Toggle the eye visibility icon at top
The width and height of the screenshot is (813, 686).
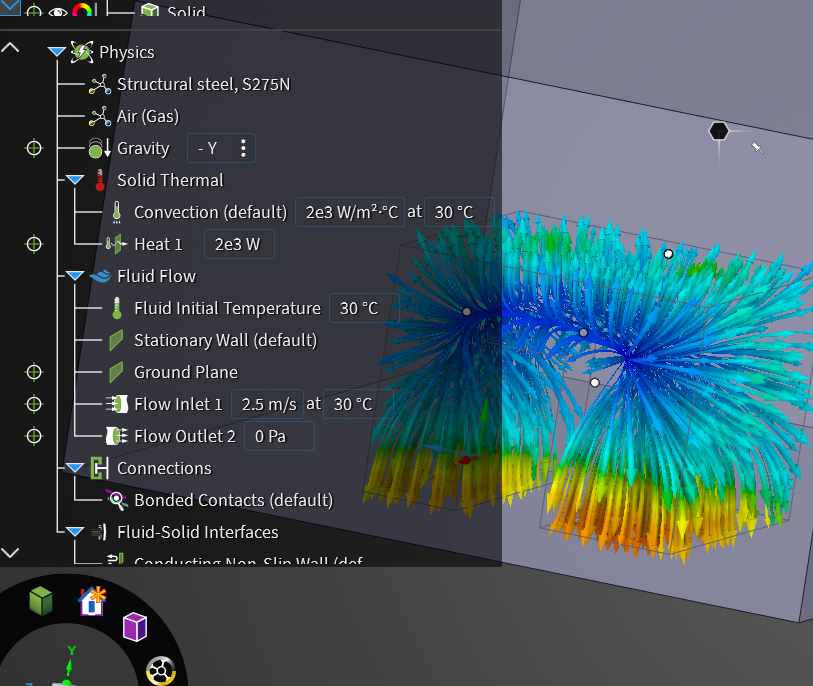click(x=58, y=12)
